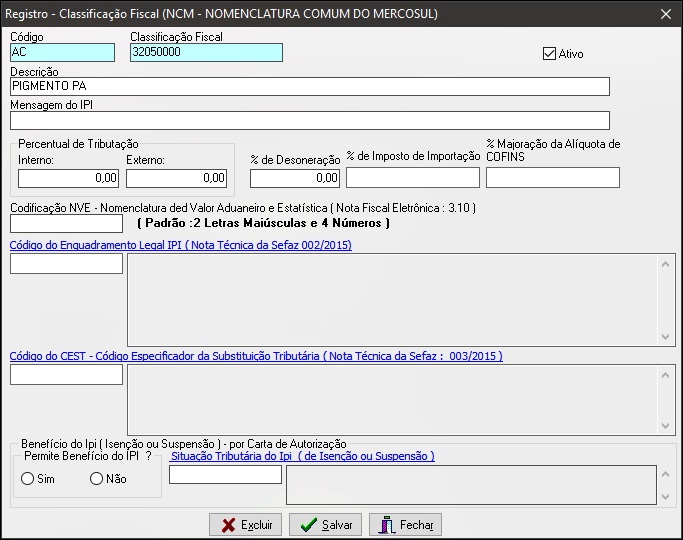Open the Código do Enquadramento Legal IPI link

click(x=181, y=245)
